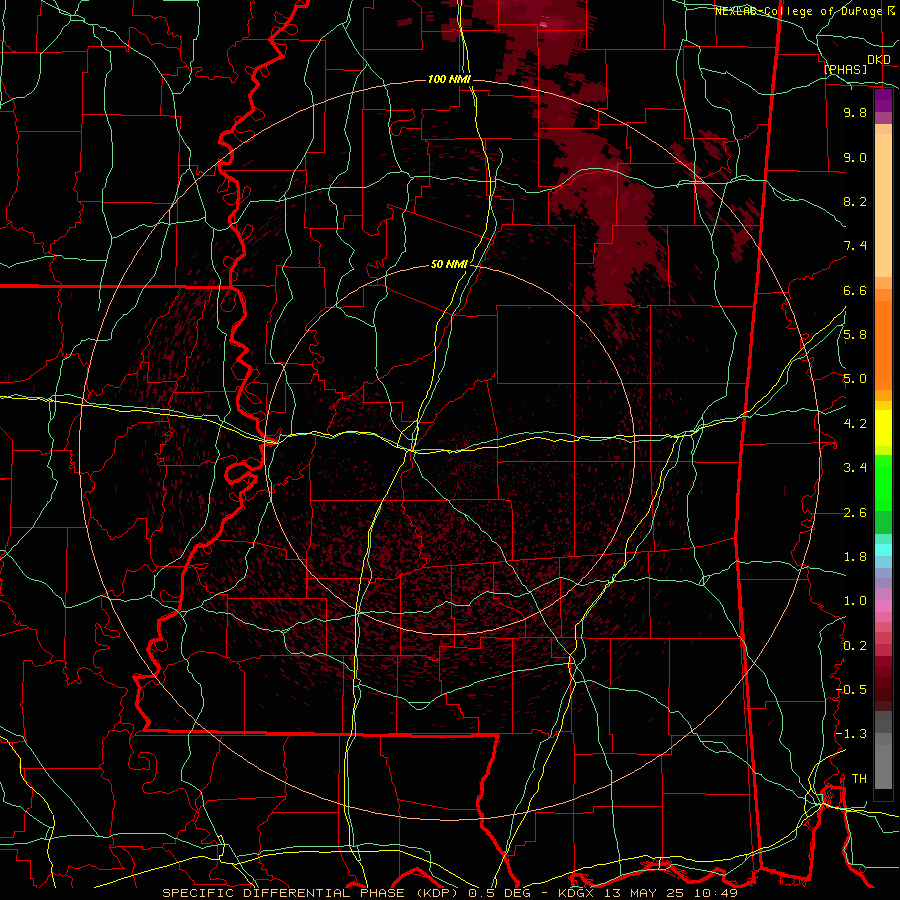Click the 4.2 scale value
The height and width of the screenshot is (900, 900).
[x=855, y=424]
